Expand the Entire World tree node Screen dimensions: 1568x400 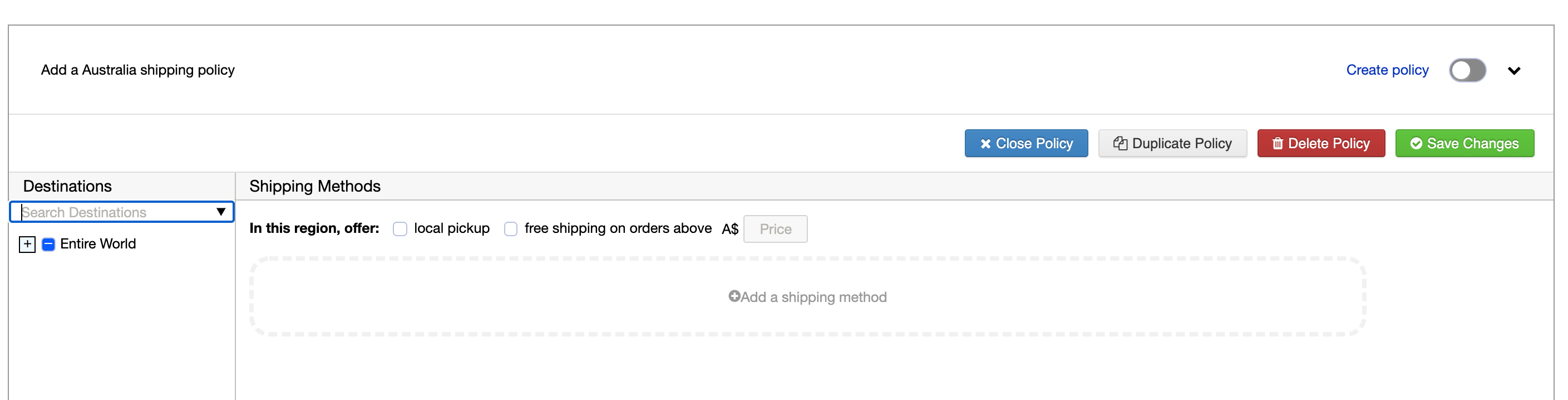[x=27, y=245]
